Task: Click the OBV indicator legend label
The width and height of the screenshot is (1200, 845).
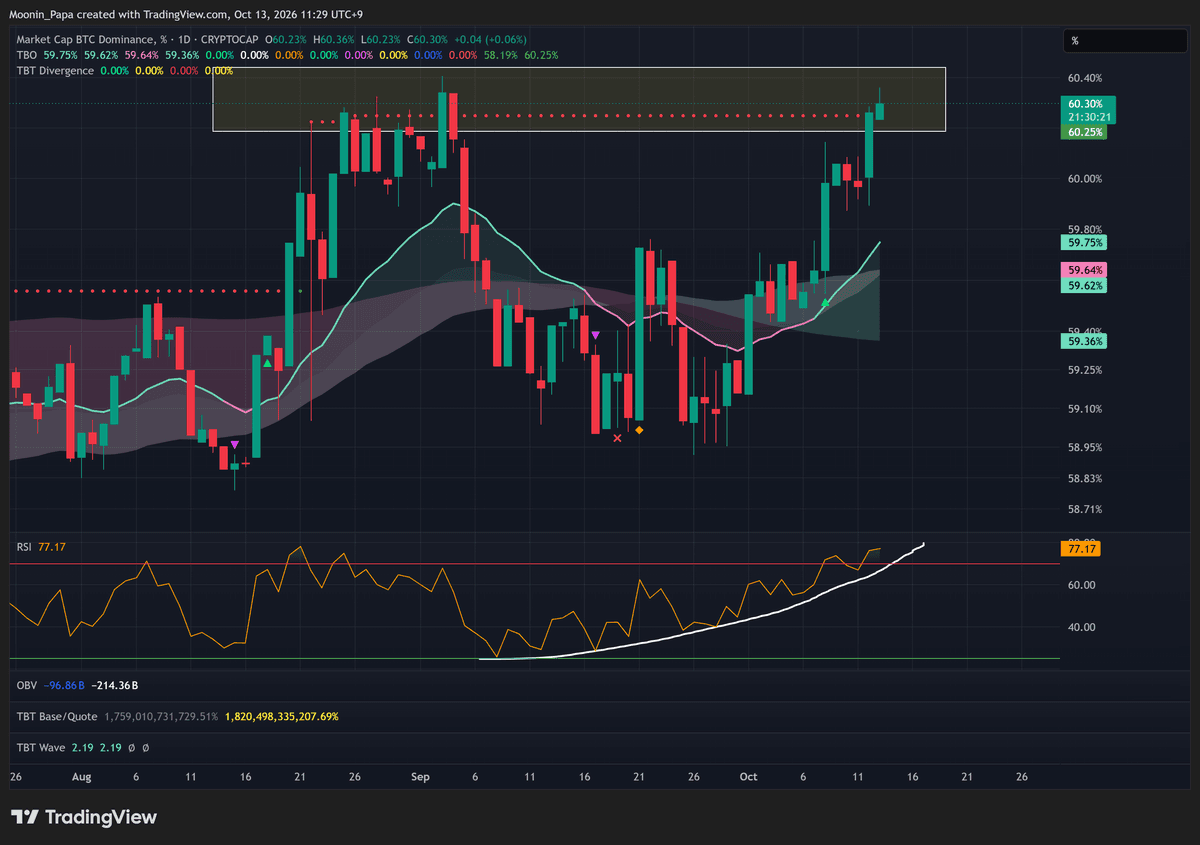Action: [x=27, y=686]
